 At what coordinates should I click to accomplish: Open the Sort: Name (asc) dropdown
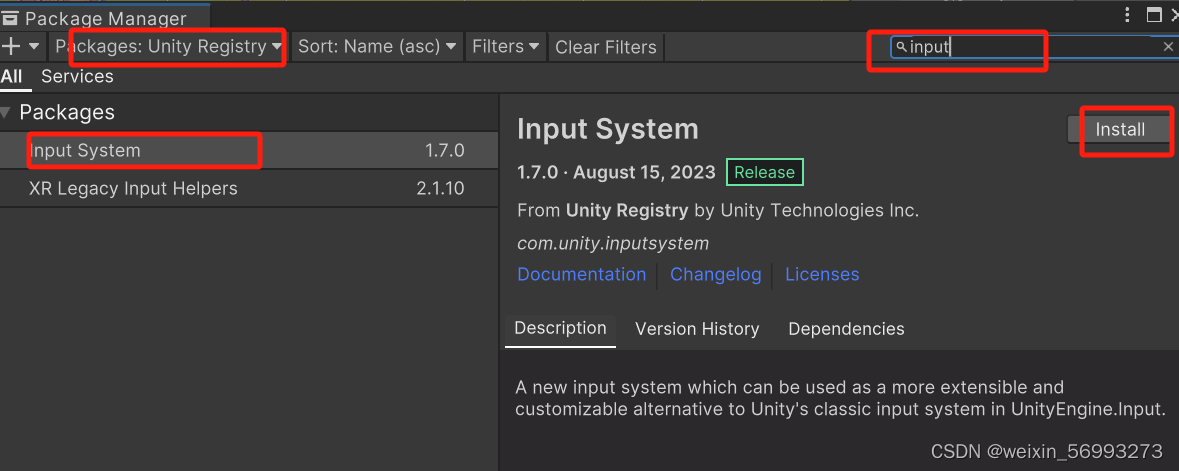377,47
